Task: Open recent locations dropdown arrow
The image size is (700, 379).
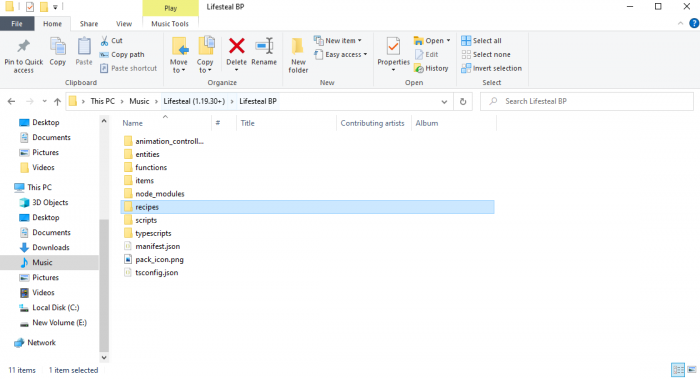Action: (44, 101)
